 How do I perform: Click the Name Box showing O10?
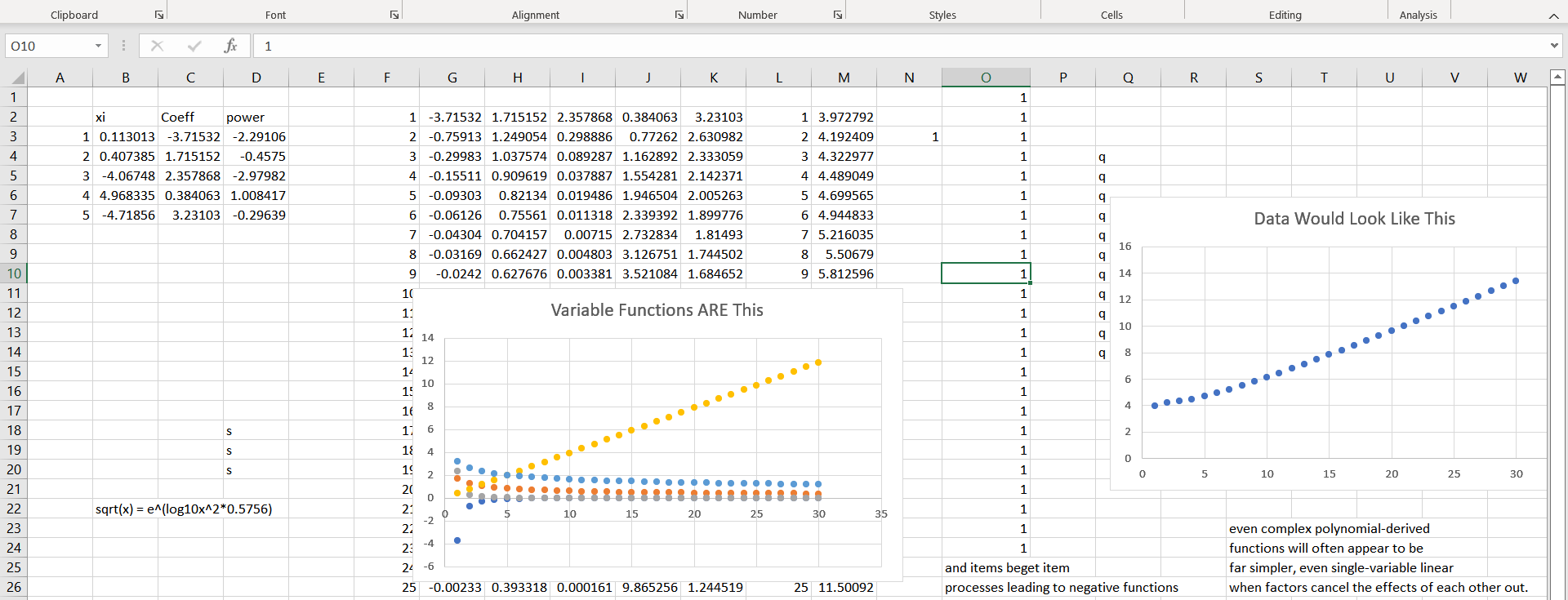click(x=47, y=46)
